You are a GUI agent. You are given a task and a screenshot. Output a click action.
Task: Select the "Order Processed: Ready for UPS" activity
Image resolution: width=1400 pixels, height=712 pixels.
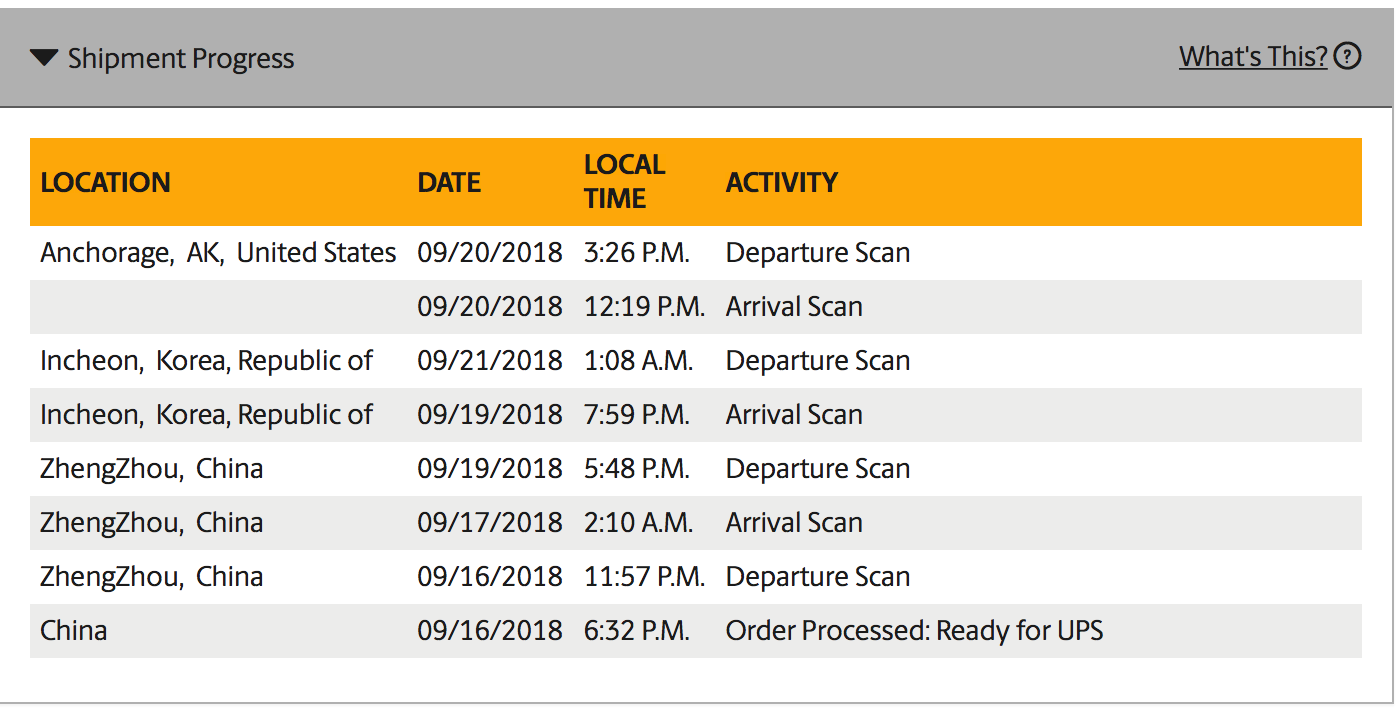coord(914,631)
